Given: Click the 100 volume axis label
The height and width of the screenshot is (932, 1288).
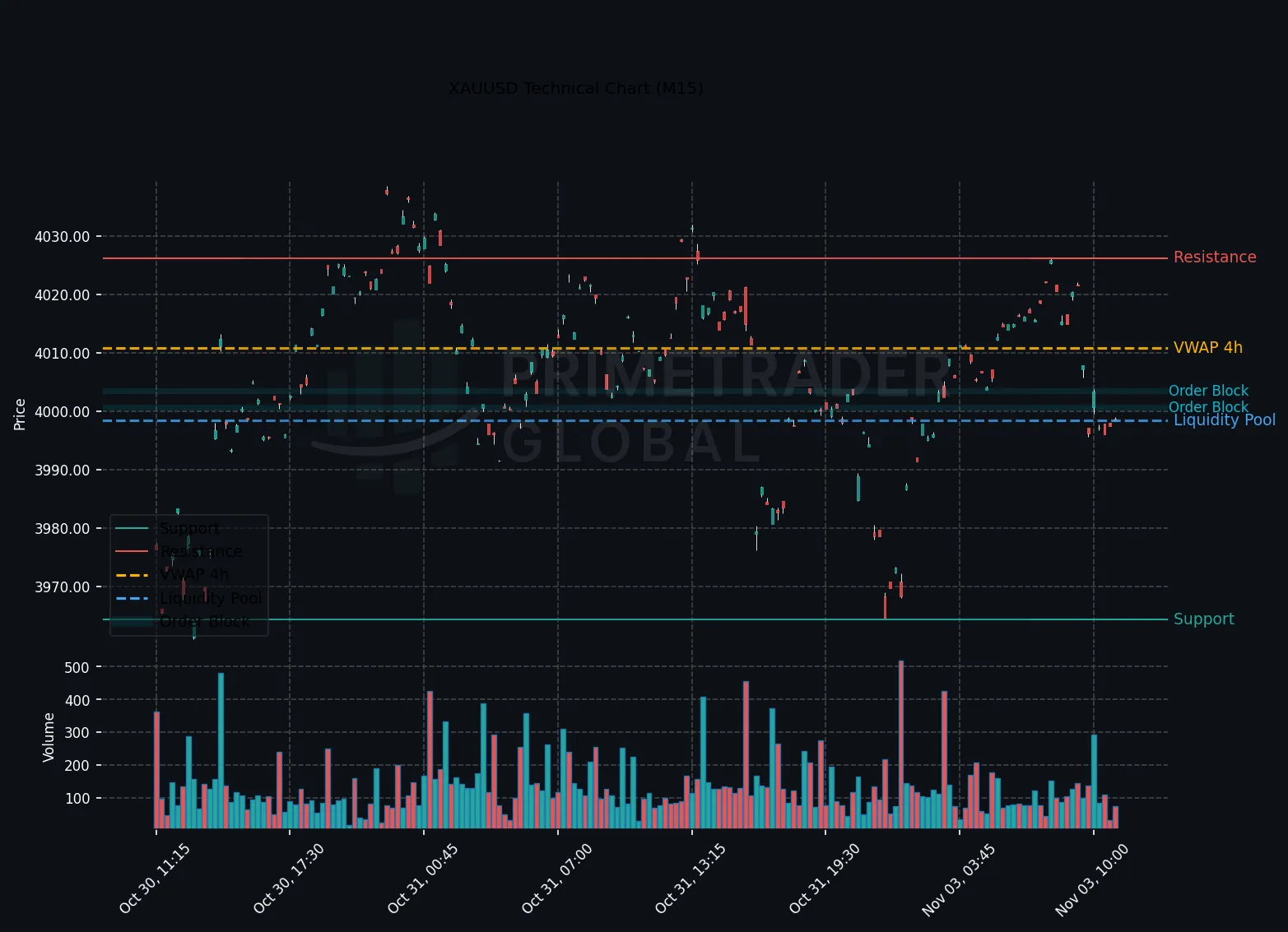Looking at the screenshot, I should tap(77, 799).
